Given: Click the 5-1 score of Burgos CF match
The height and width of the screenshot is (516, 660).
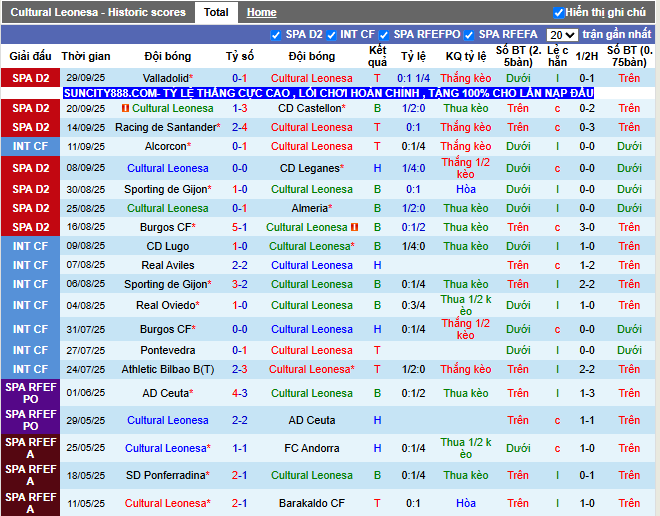Looking at the screenshot, I should click(x=240, y=227).
